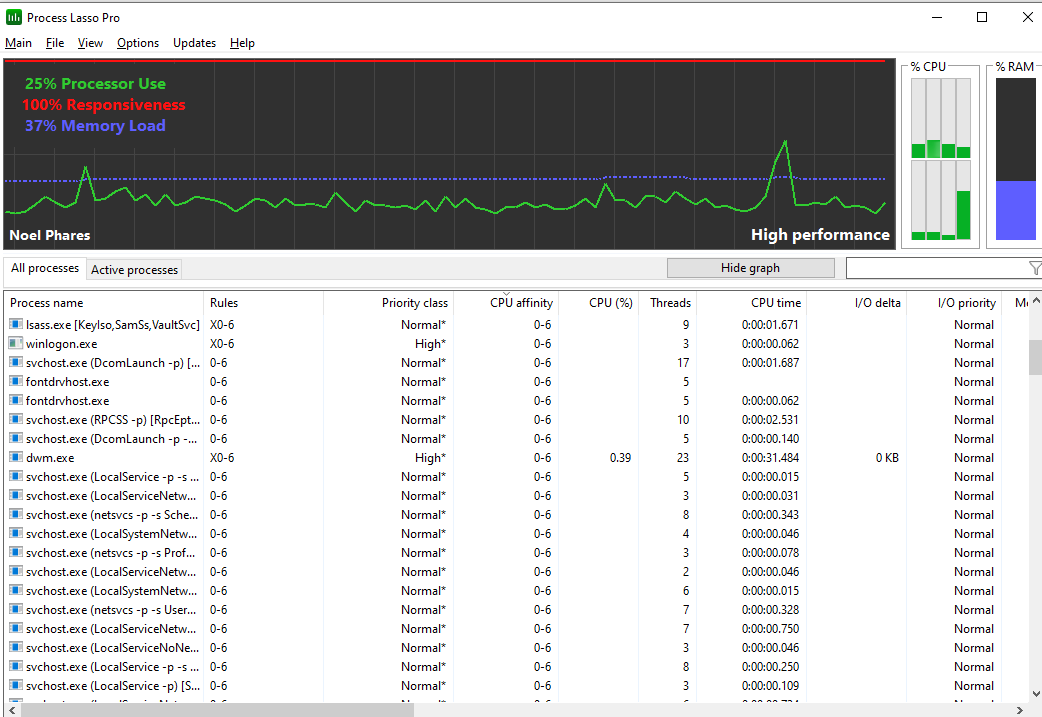This screenshot has width=1042, height=717.
Task: Click the 17 threads cell
Action: pos(683,363)
